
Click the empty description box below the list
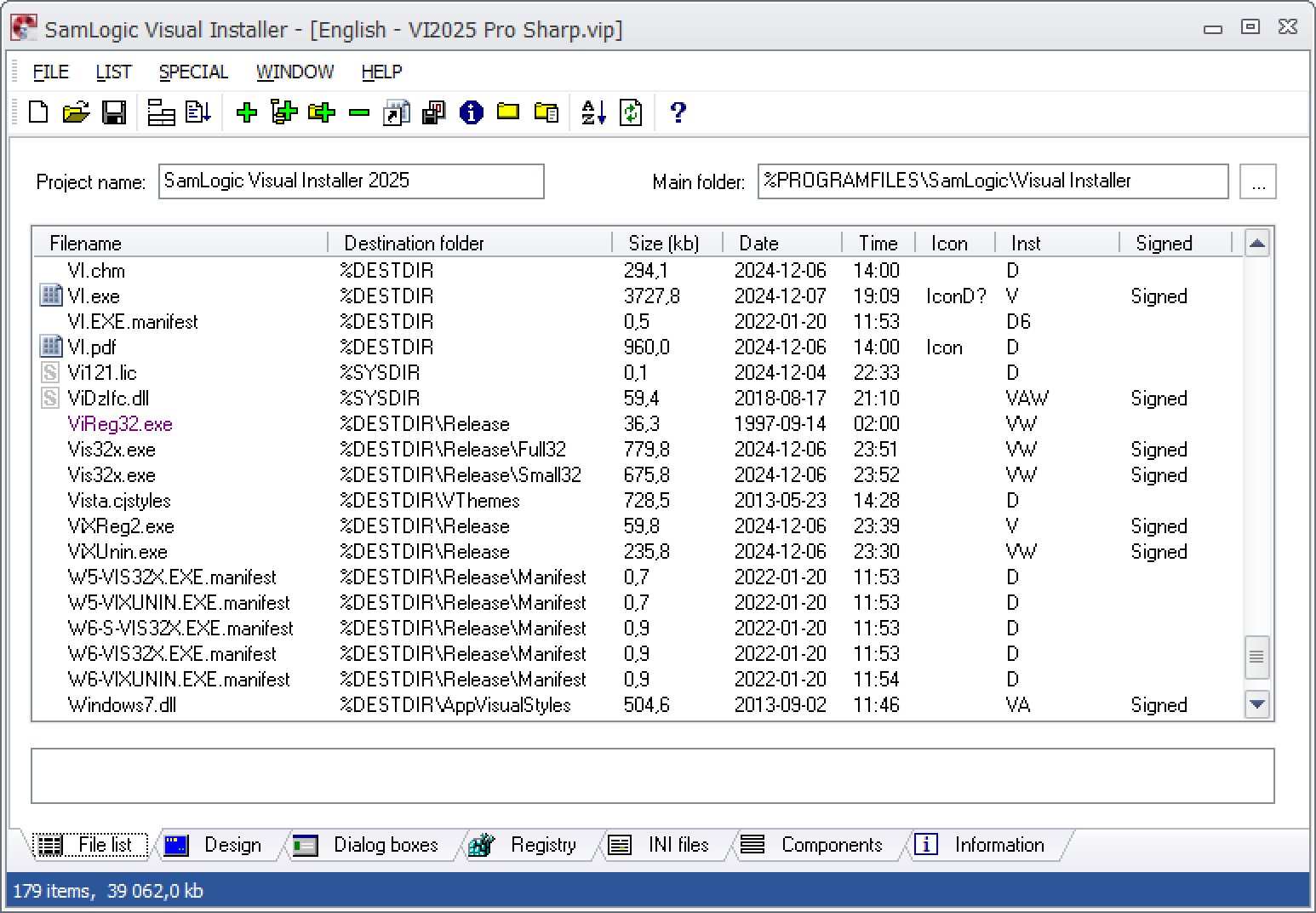653,776
